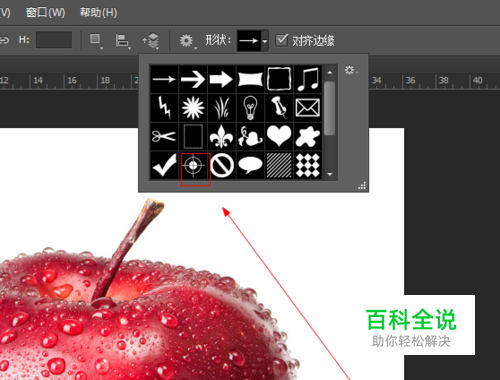
Task: Open the path alignment menu
Action: point(122,41)
